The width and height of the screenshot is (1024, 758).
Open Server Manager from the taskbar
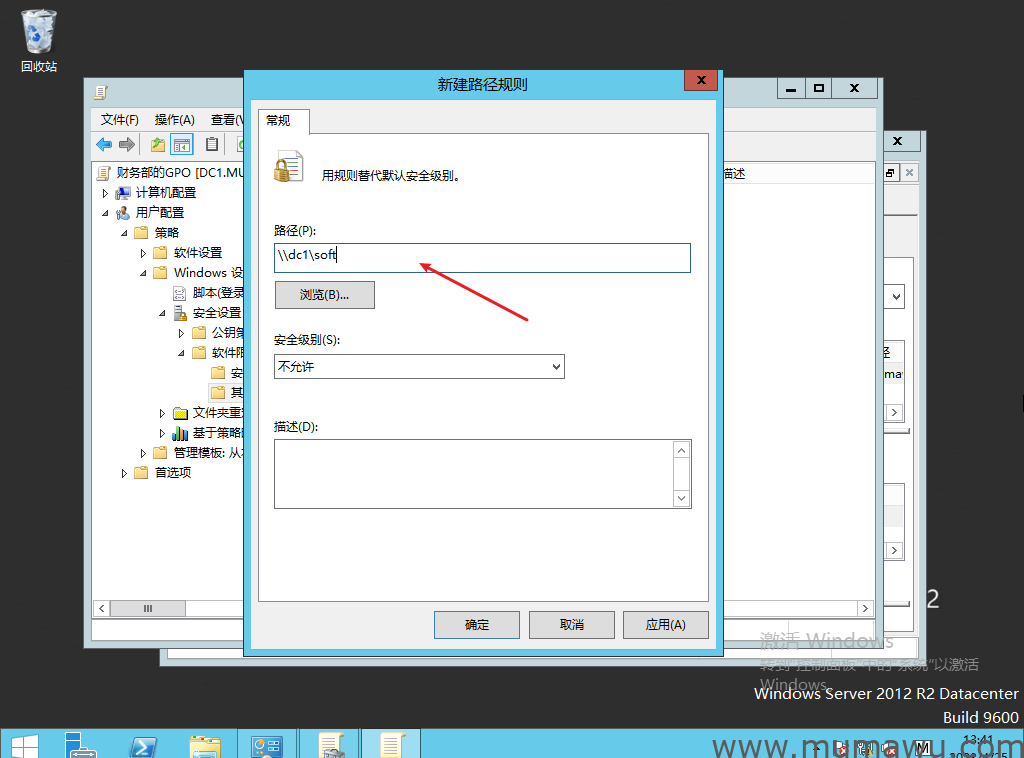(x=81, y=745)
